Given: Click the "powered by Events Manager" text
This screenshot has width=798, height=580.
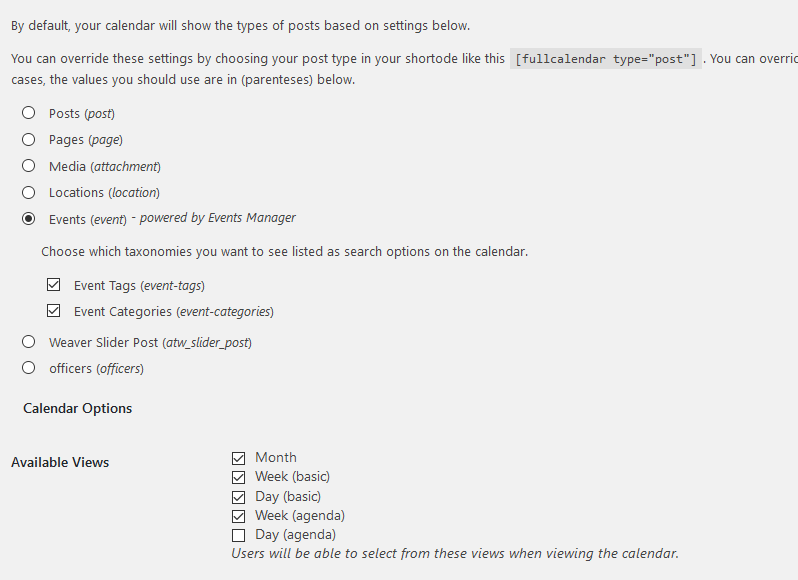Looking at the screenshot, I should (217, 218).
